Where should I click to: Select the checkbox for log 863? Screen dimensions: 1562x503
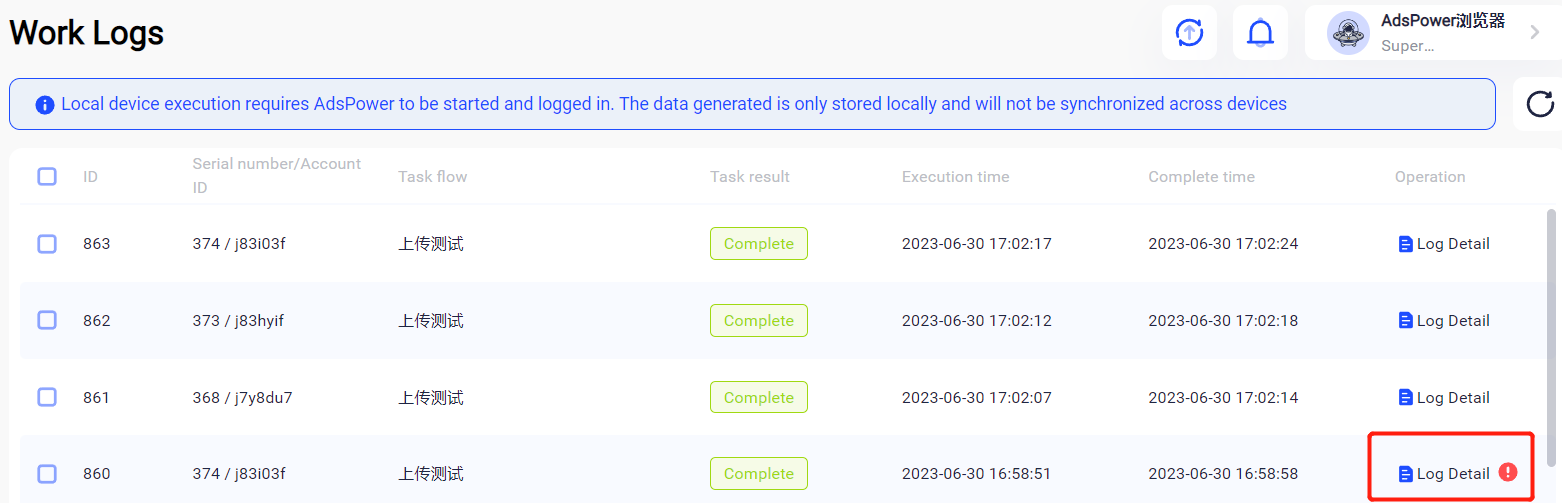click(47, 244)
